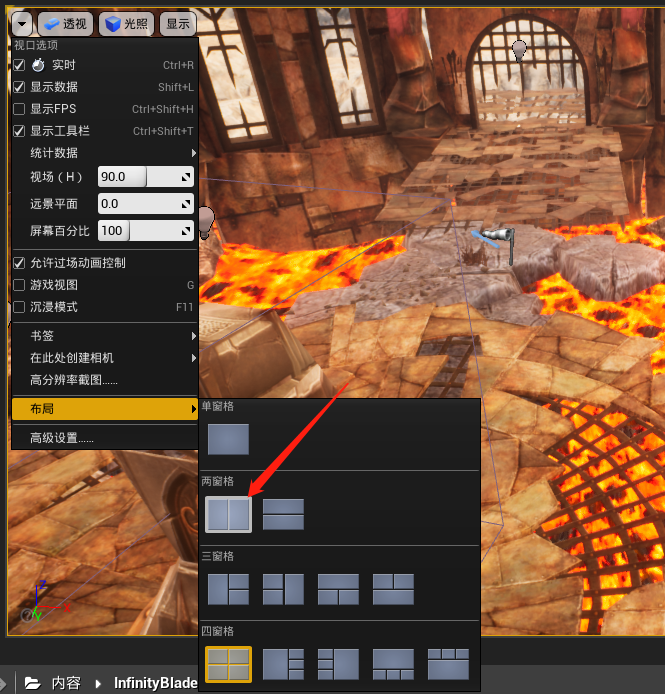Select four panes layout with large bottom pane
Screen dimensions: 665x694
(x=448, y=664)
